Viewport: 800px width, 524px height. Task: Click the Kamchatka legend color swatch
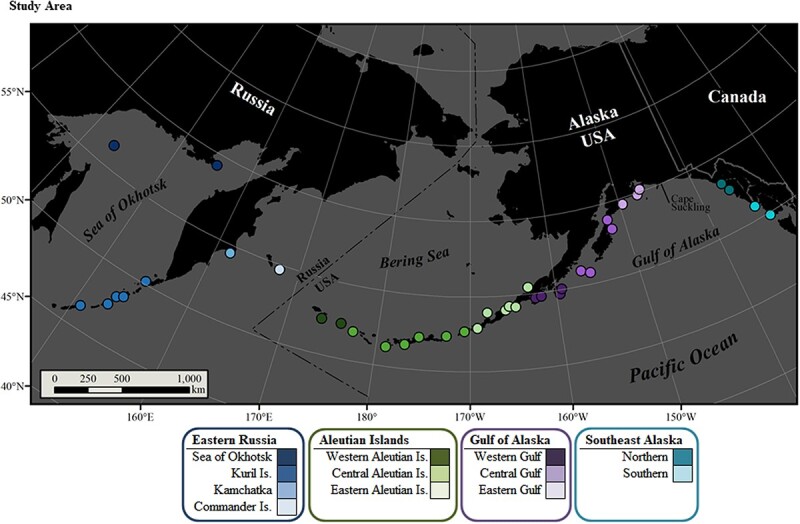(287, 490)
